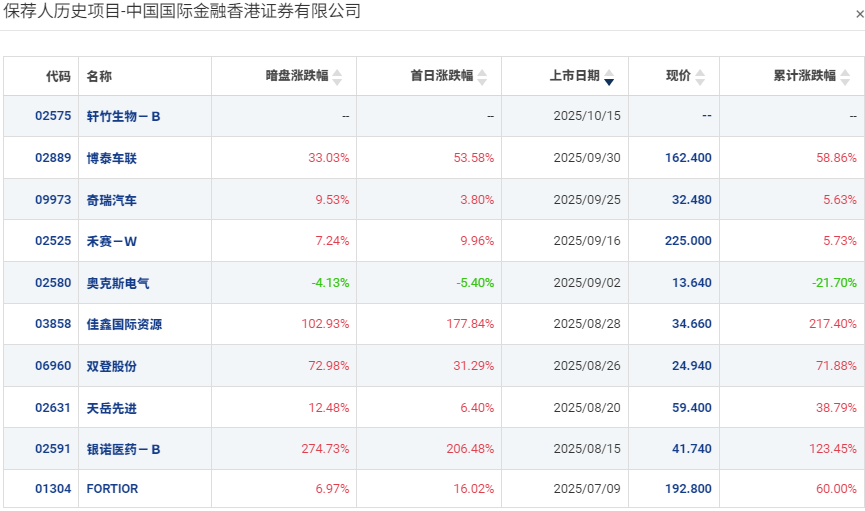865x511 pixels.
Task: Click stock code 02631
Action: pos(53,408)
